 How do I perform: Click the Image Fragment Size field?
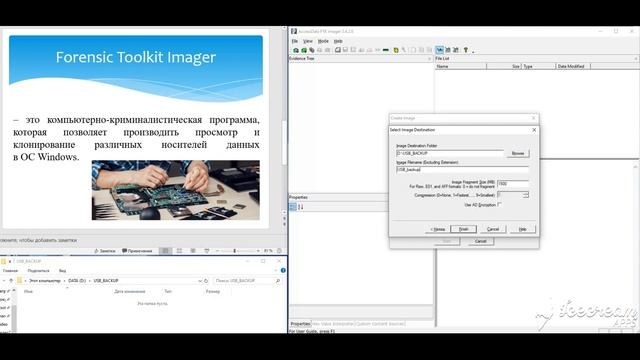pyautogui.click(x=513, y=184)
